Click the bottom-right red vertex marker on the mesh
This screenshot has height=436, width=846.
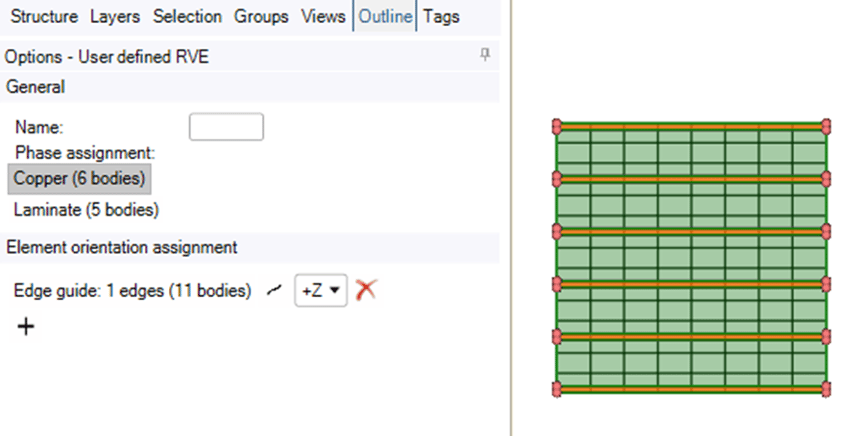tap(826, 389)
